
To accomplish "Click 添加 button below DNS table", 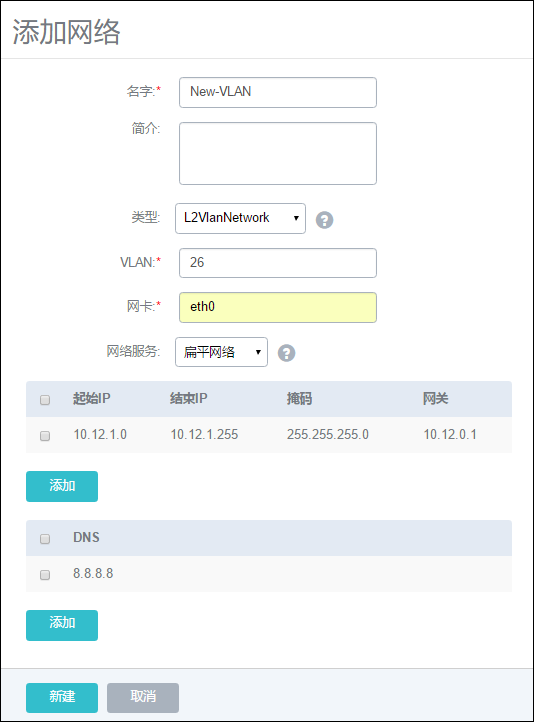I will pyautogui.click(x=62, y=625).
